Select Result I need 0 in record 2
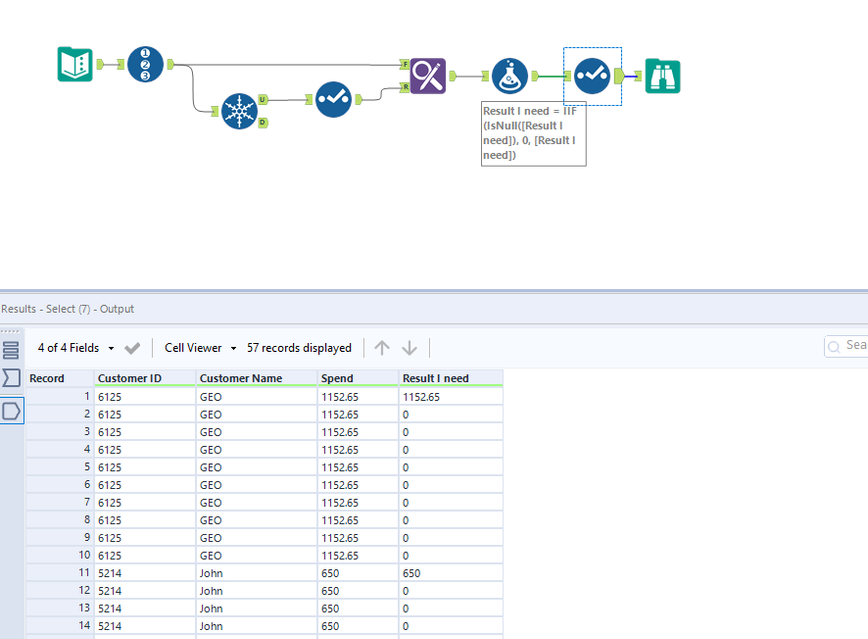868x639 pixels. (451, 415)
